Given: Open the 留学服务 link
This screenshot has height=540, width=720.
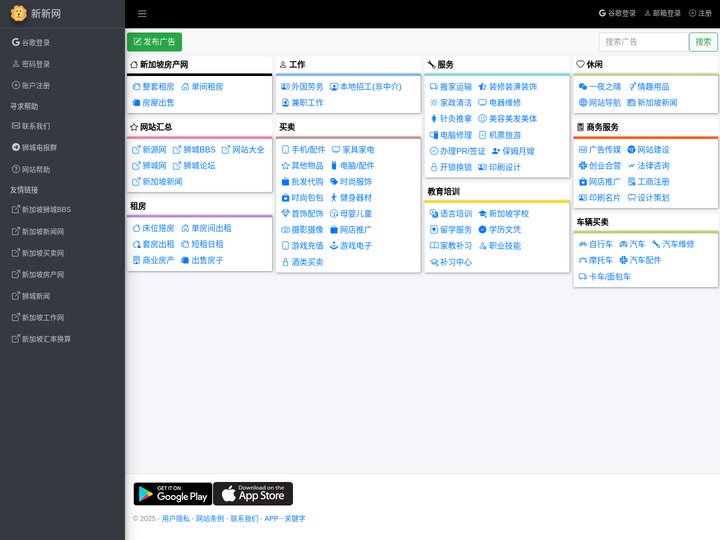Looking at the screenshot, I should tap(451, 230).
